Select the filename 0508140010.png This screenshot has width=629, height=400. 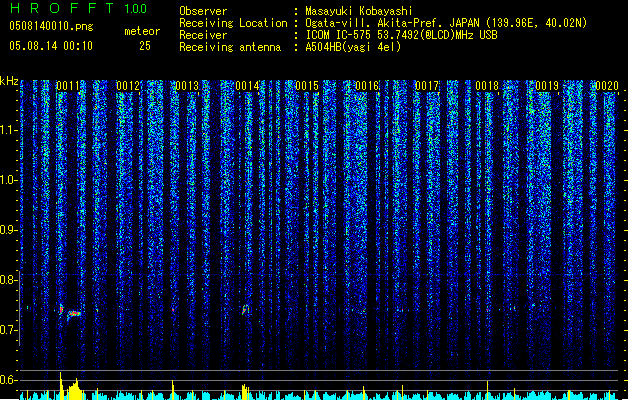click(51, 26)
